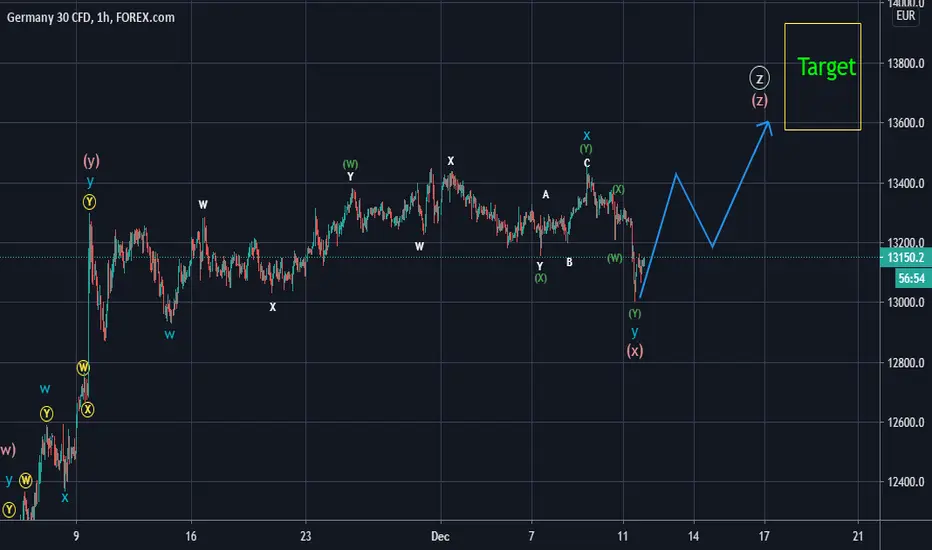Image resolution: width=932 pixels, height=550 pixels.
Task: Click the 7 date axis label
Action: (531, 536)
